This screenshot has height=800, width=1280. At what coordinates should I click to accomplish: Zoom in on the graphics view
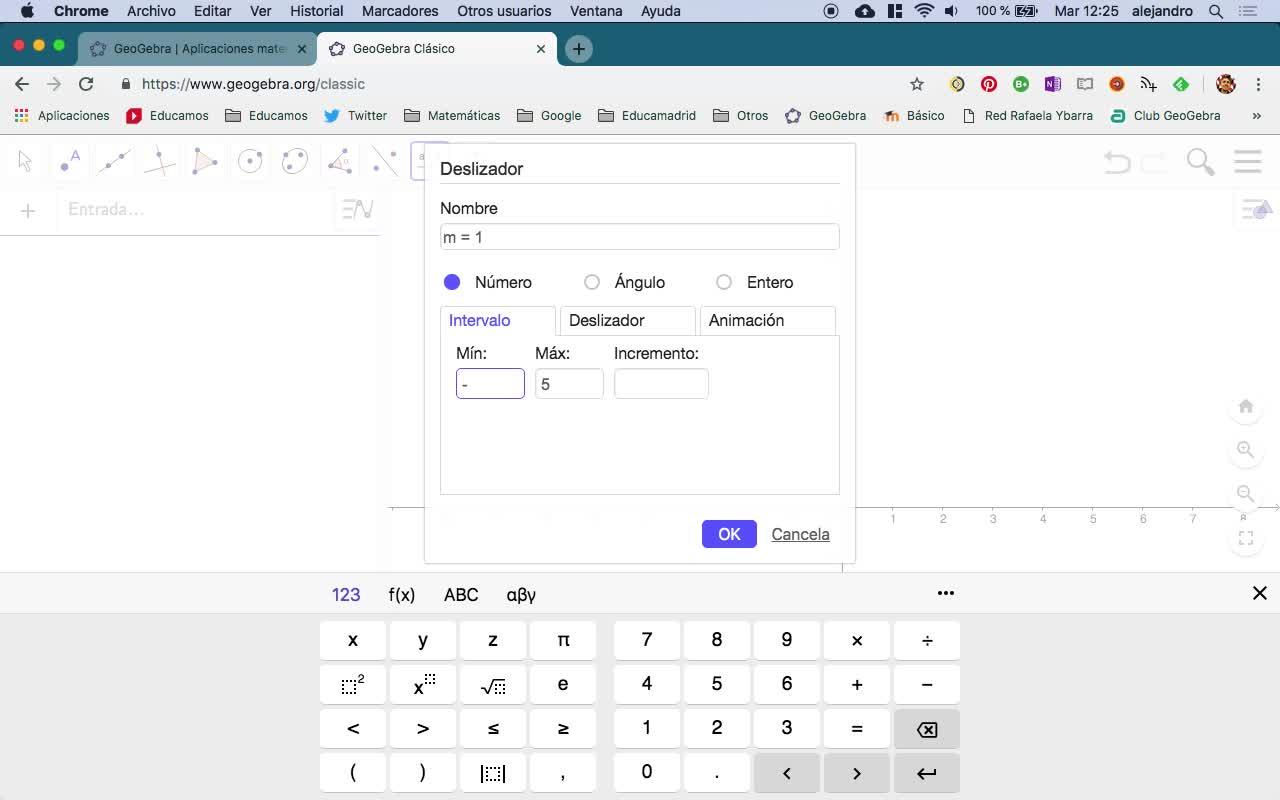pos(1246,450)
